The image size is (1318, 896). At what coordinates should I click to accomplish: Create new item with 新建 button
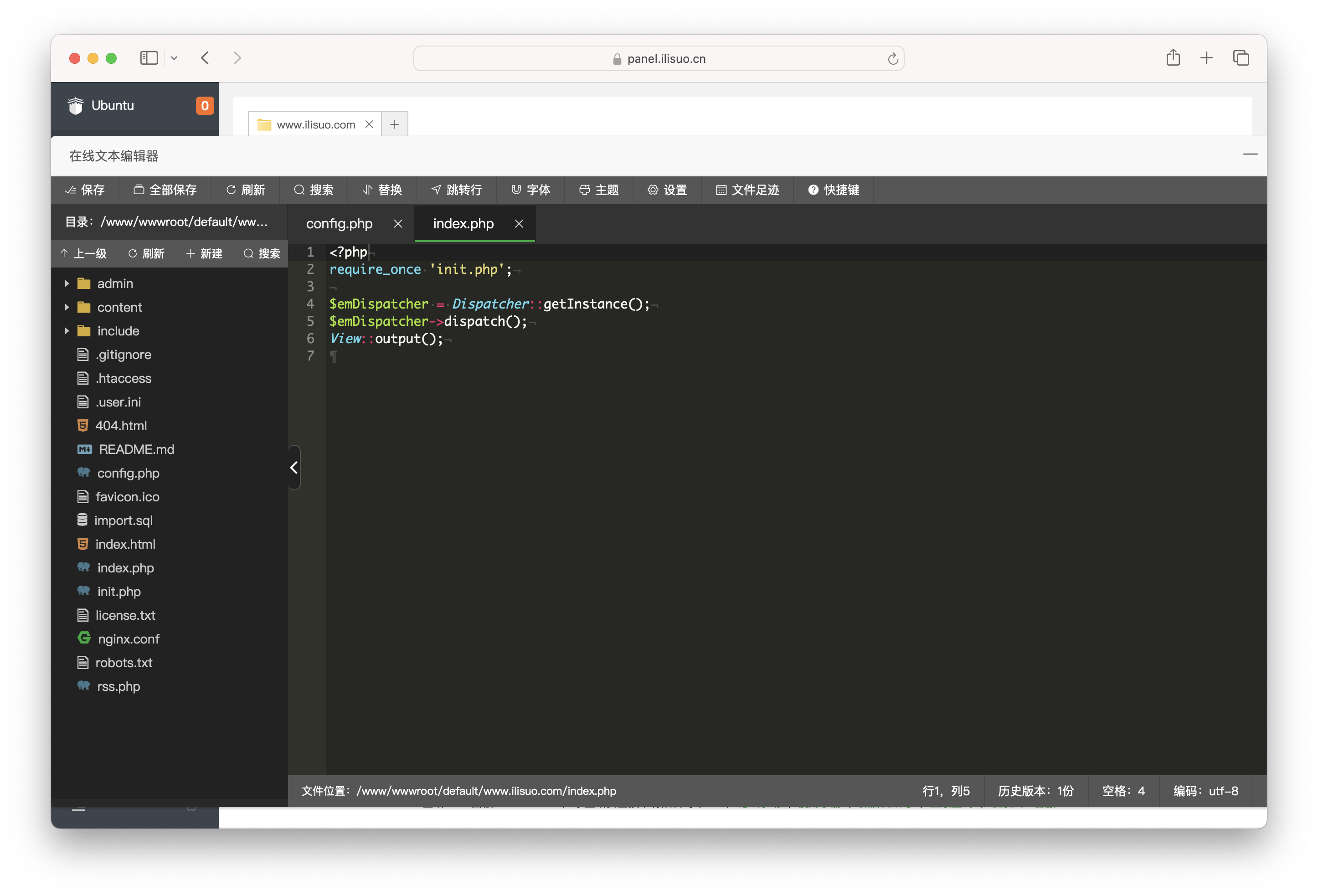(x=204, y=253)
